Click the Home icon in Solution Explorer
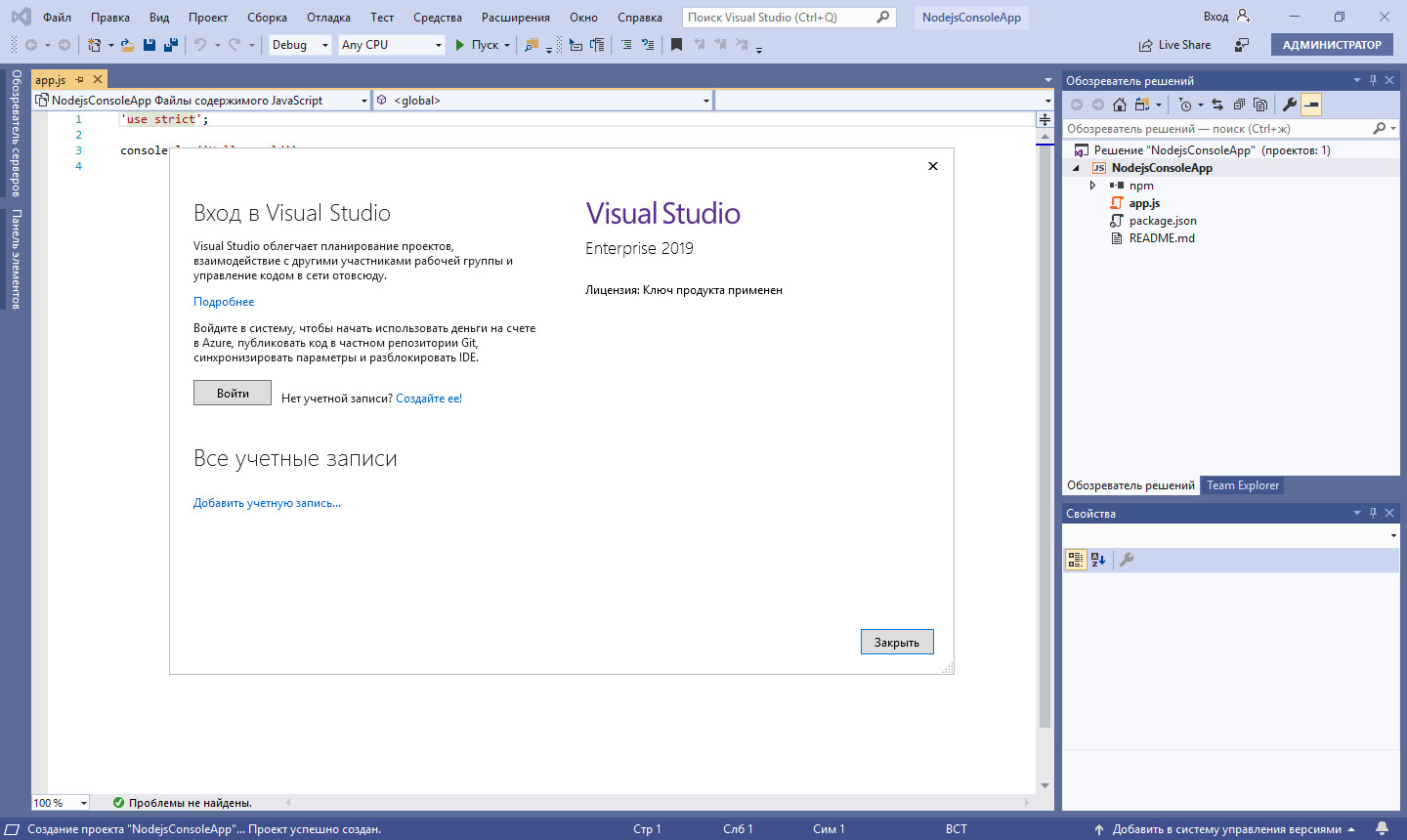Image resolution: width=1407 pixels, height=840 pixels. click(x=1120, y=105)
